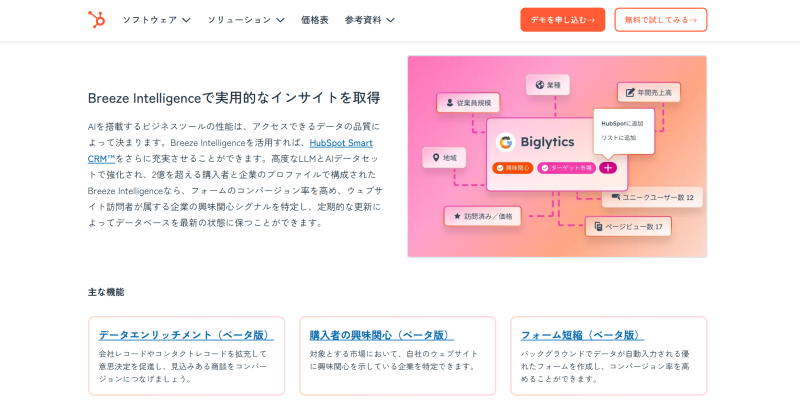Expand the ソリューション chevron arrow
Screen dimensions: 800x418
point(280,20)
